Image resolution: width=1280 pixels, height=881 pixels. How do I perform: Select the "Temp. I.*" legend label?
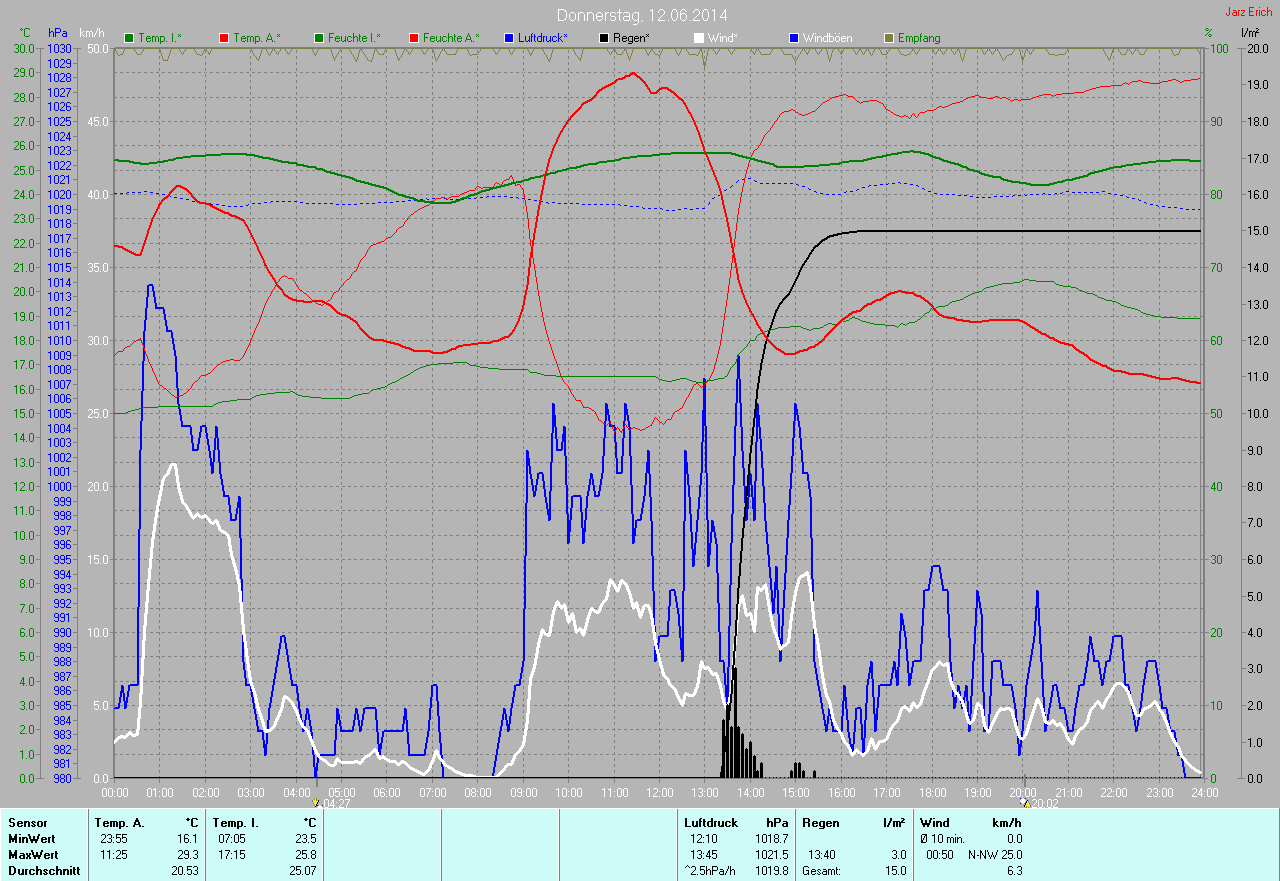[160, 38]
